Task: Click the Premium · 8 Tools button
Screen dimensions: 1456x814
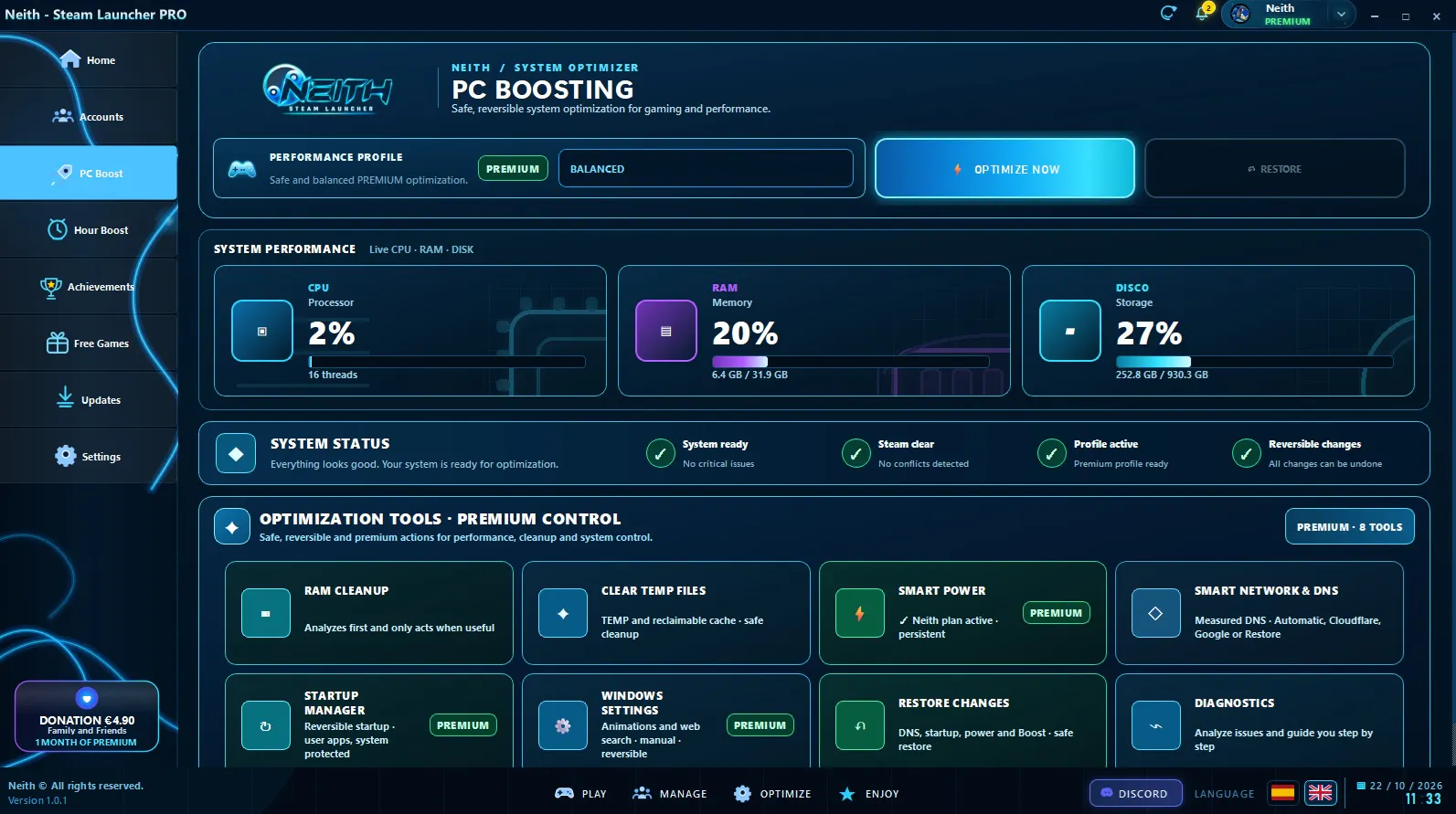Action: [1349, 527]
